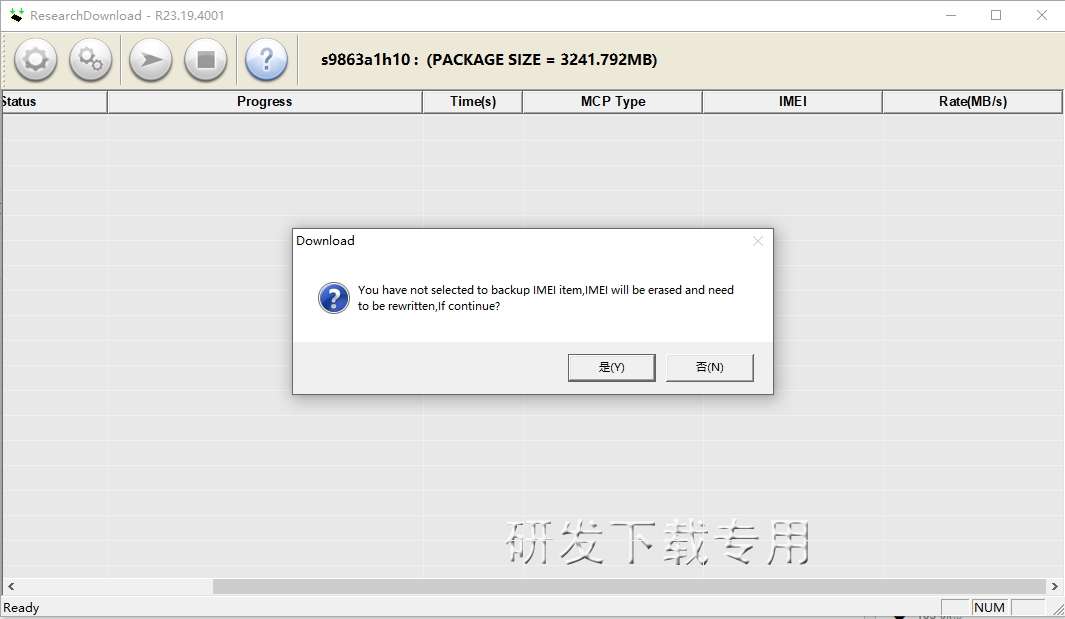Click the horizontal scrollbar thumb

[629, 586]
